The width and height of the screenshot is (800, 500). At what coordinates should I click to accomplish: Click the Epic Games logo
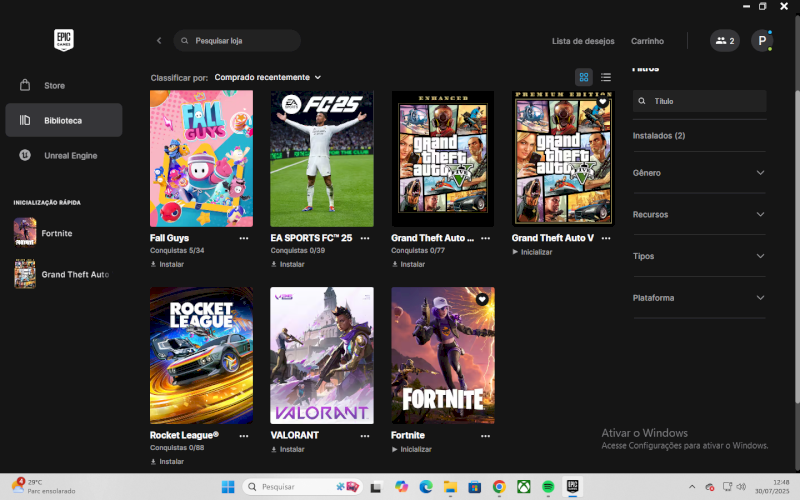click(x=64, y=40)
